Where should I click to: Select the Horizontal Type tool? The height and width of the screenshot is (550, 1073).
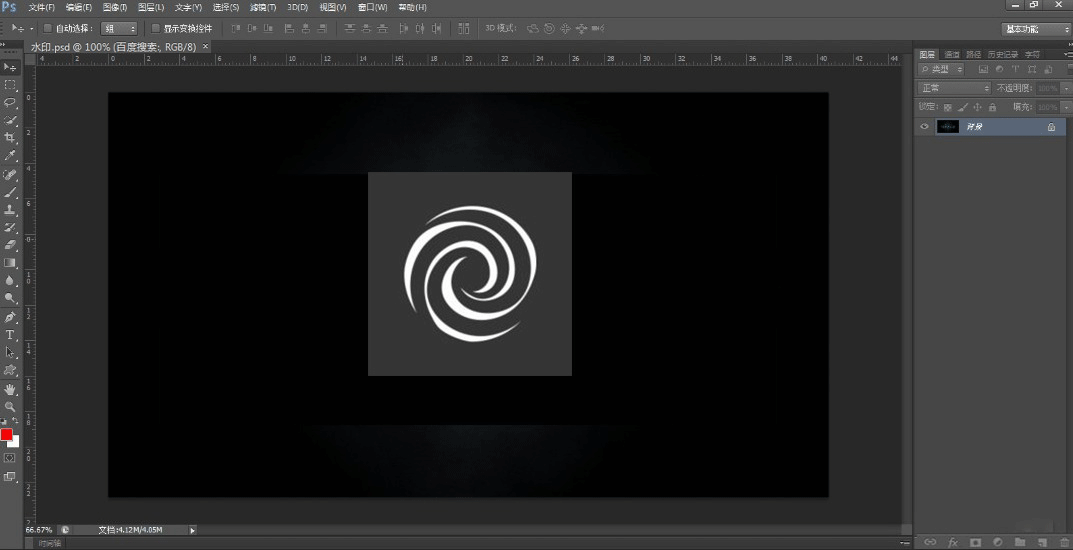[10, 335]
